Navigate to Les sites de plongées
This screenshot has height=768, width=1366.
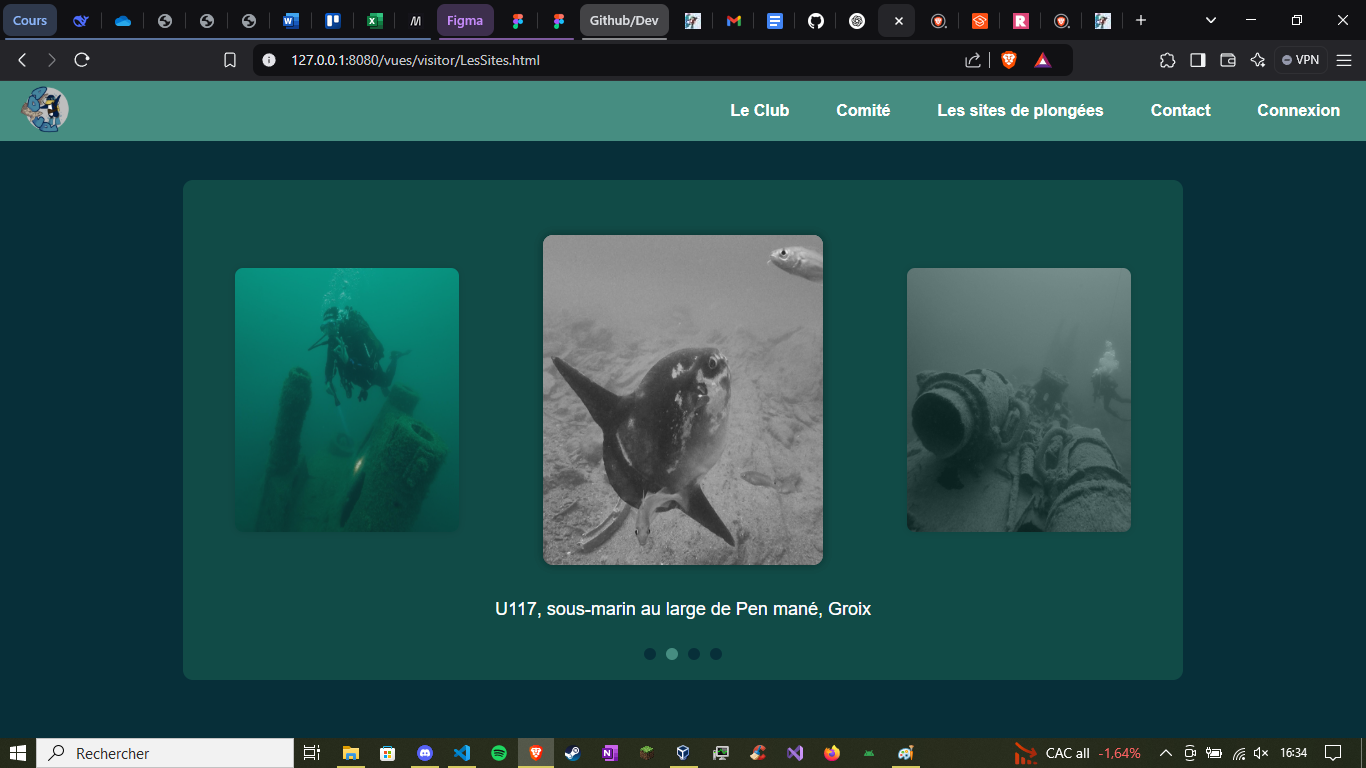coord(1020,110)
